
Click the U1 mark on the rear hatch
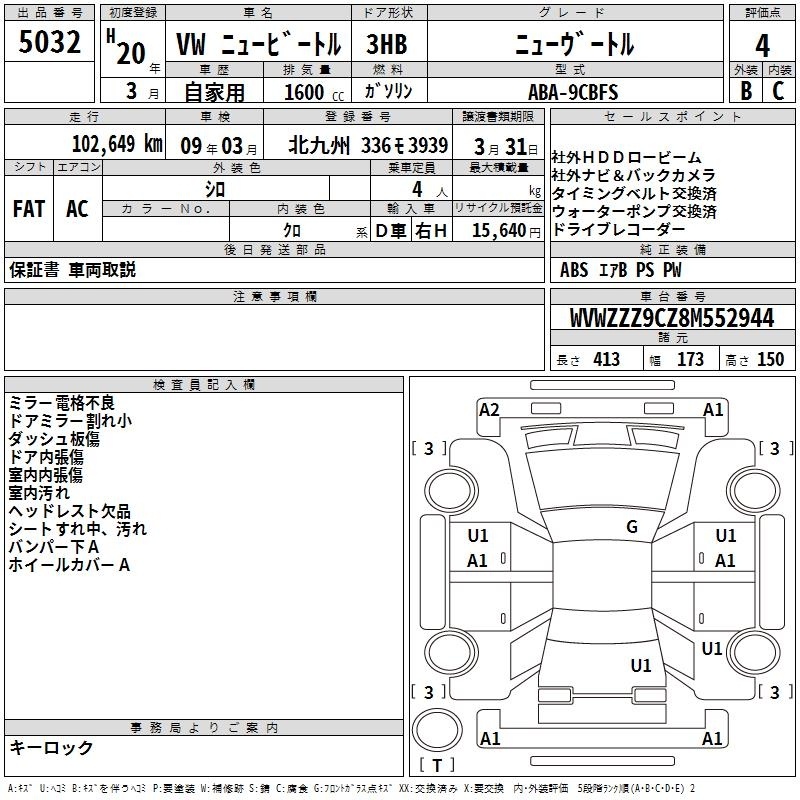[x=641, y=665]
